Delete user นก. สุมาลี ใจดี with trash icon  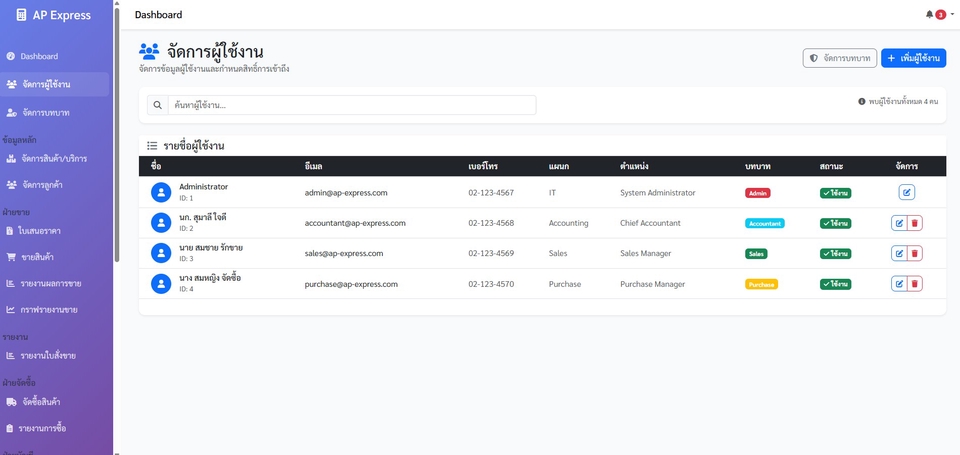[x=915, y=223]
